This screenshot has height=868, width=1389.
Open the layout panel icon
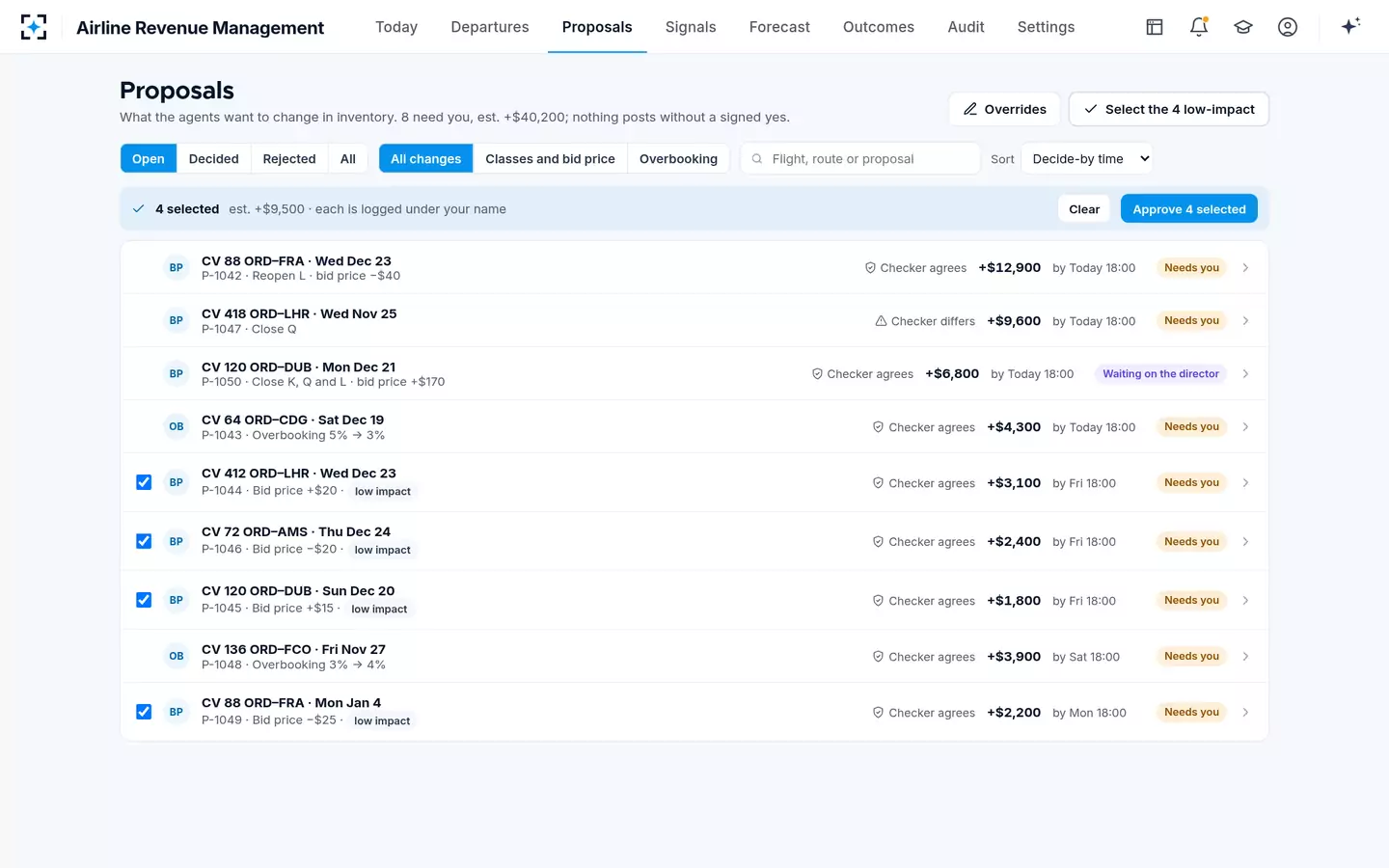coord(1155,27)
